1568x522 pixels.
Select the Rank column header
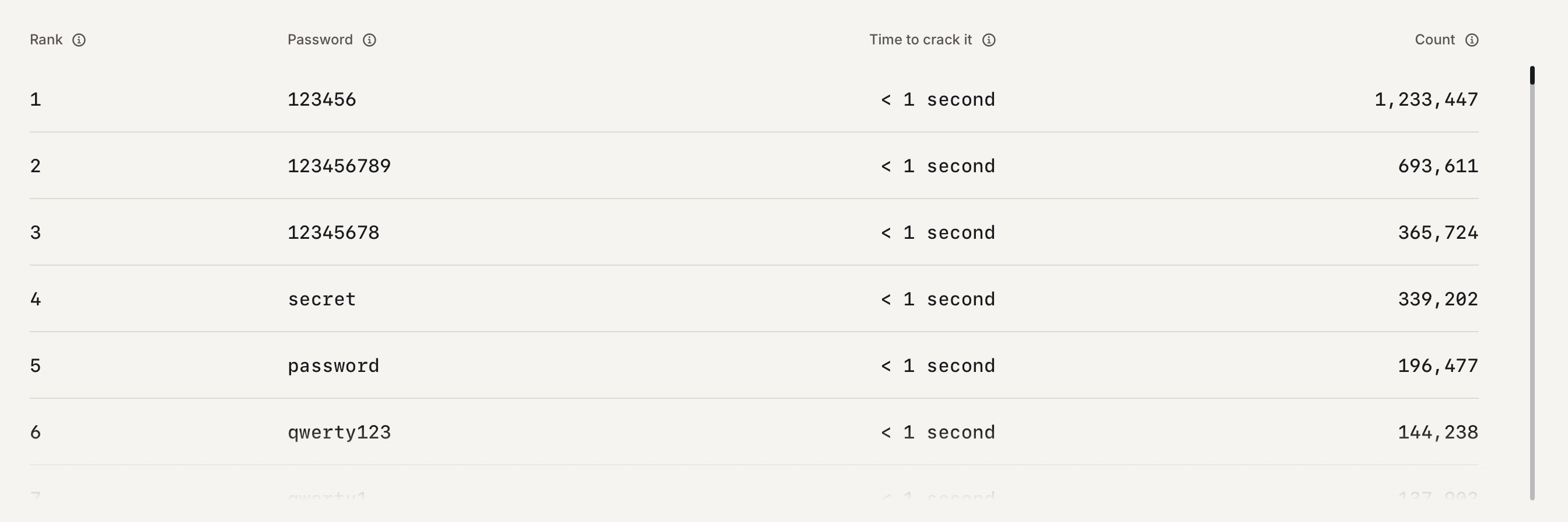(x=45, y=40)
